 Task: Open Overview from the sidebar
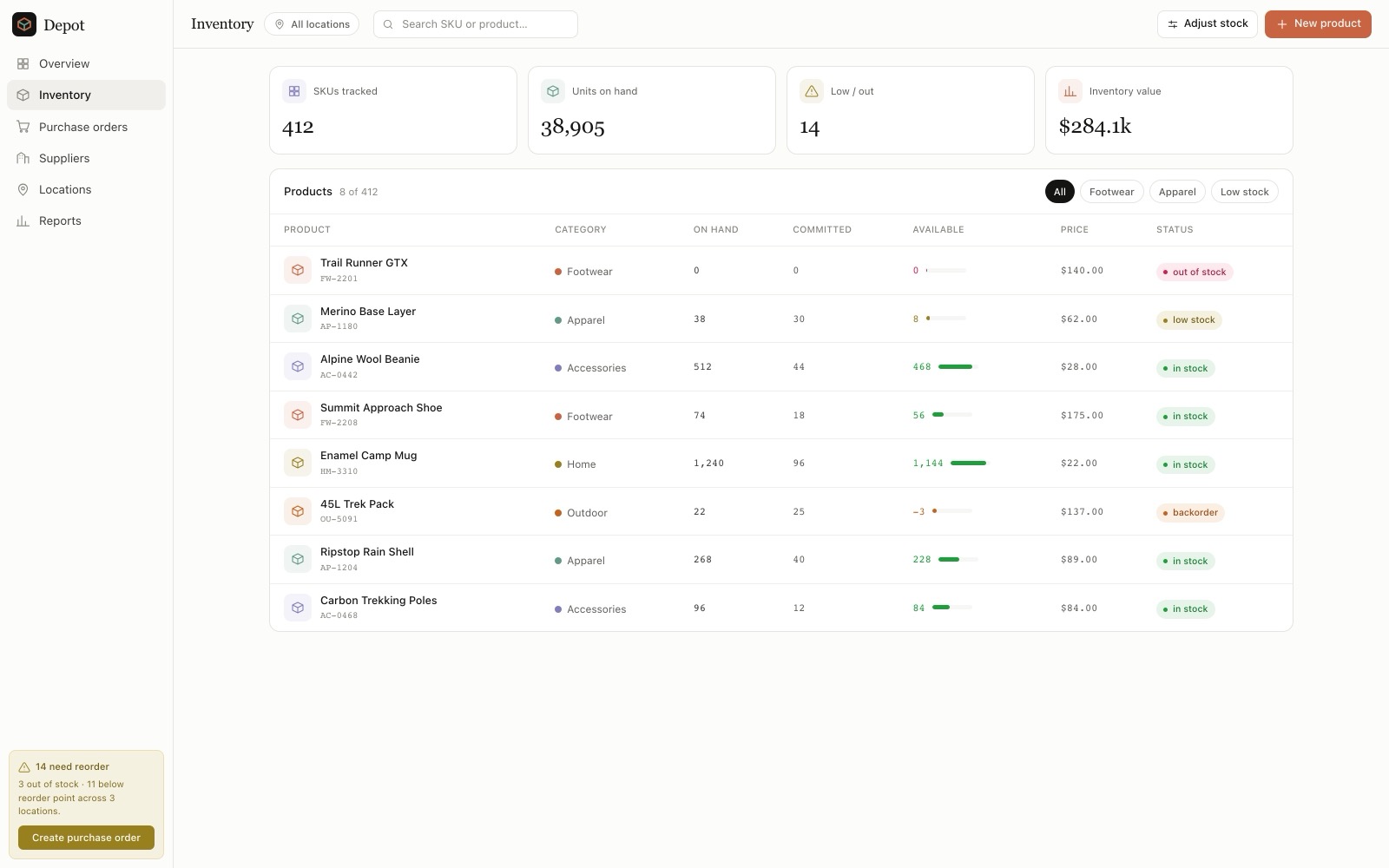coord(86,63)
